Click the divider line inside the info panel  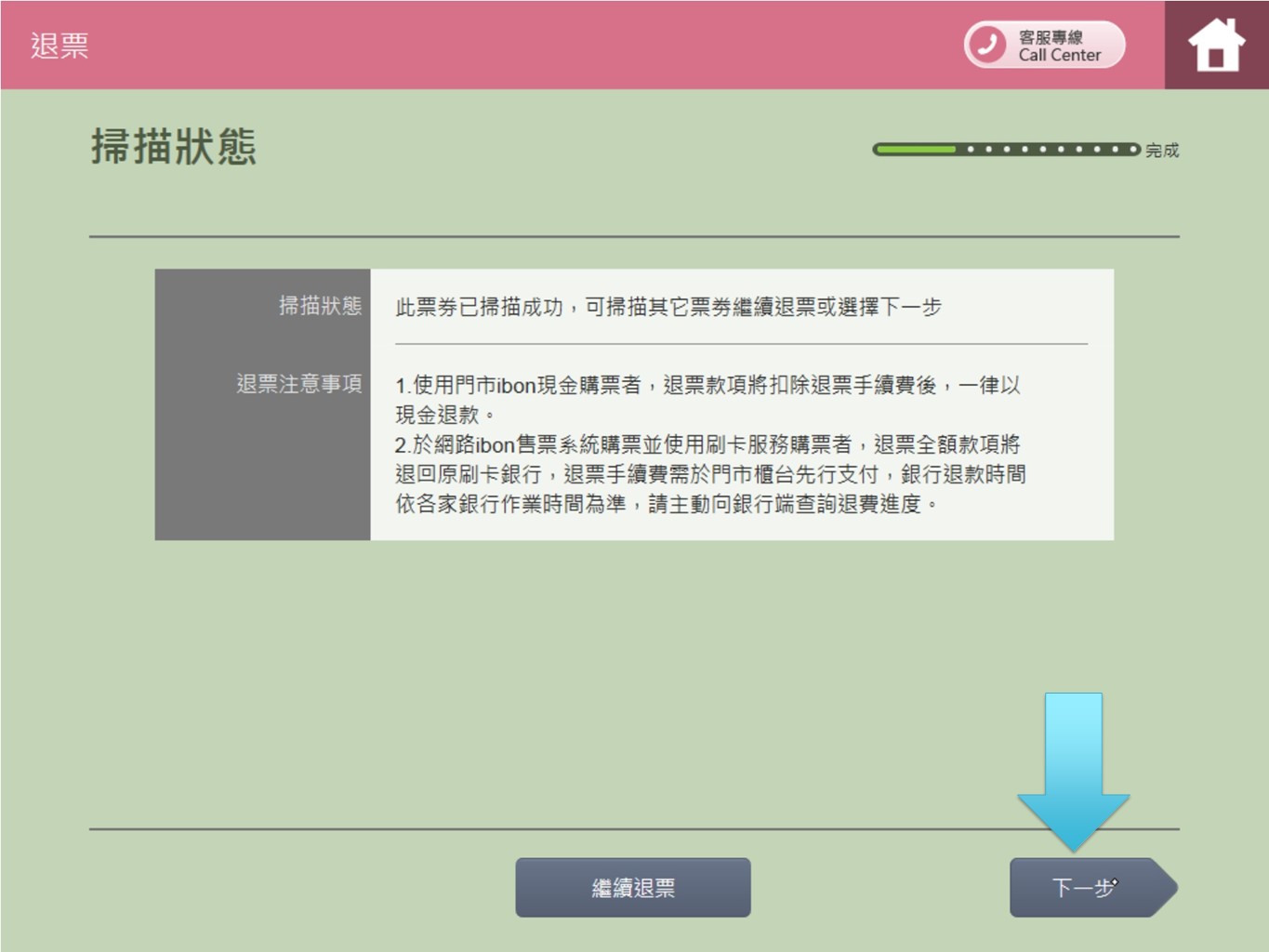click(x=741, y=344)
